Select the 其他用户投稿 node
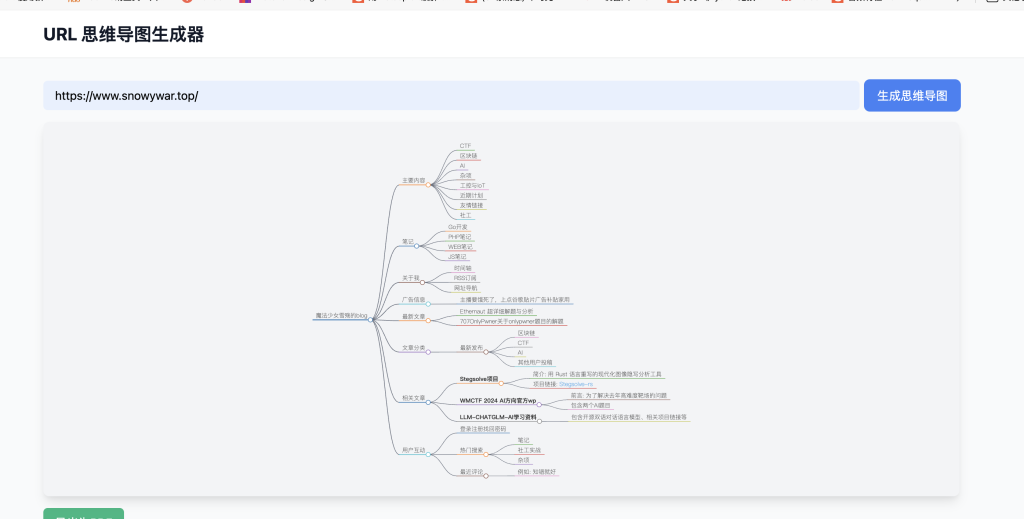This screenshot has height=519, width=1024. (x=535, y=362)
